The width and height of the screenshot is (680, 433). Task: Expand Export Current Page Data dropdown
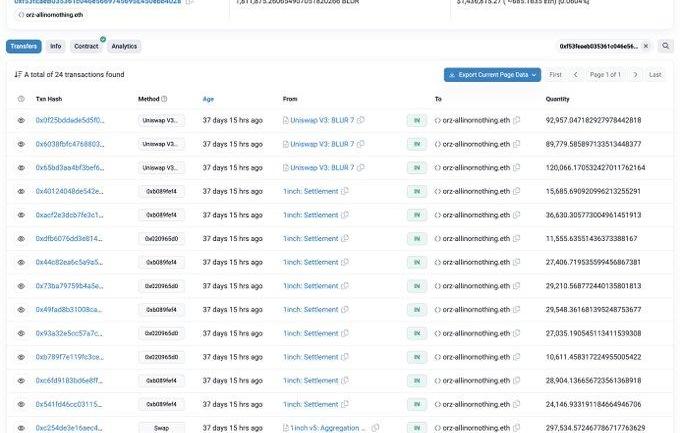(x=492, y=75)
